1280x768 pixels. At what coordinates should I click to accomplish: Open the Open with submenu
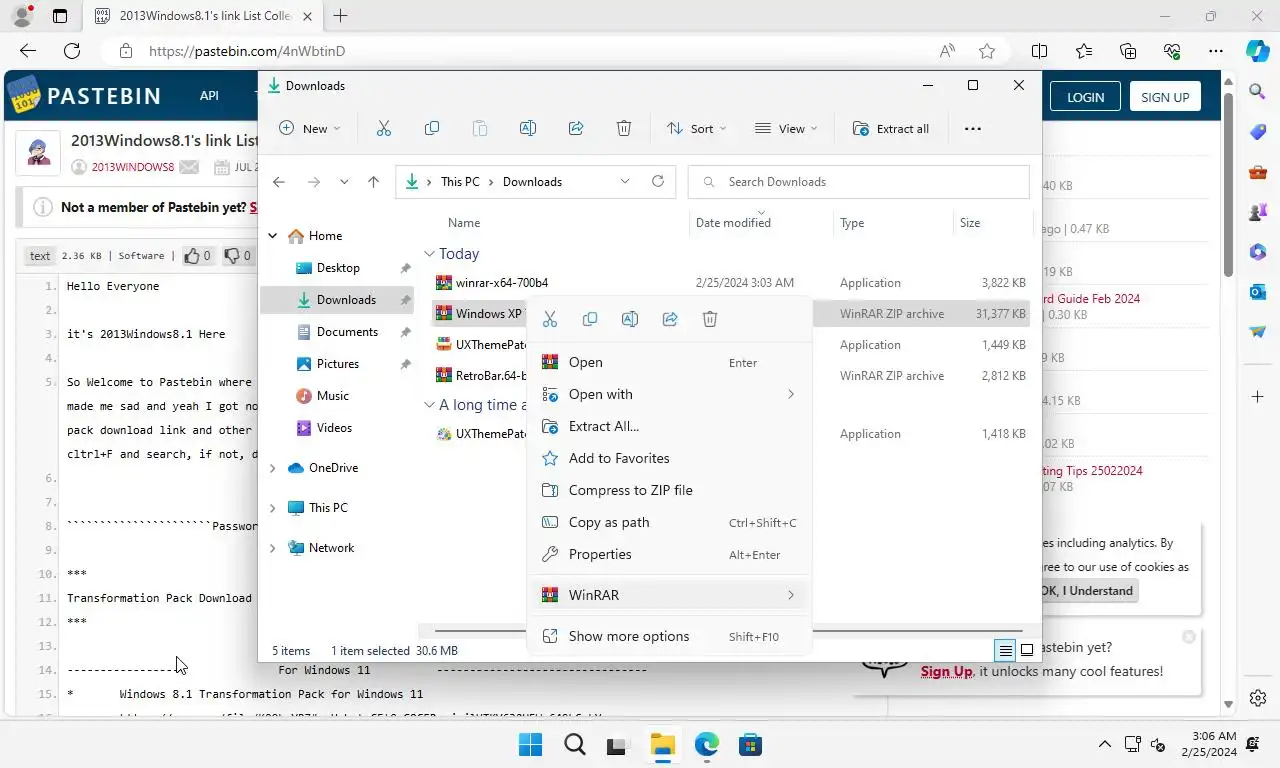pyautogui.click(x=669, y=394)
